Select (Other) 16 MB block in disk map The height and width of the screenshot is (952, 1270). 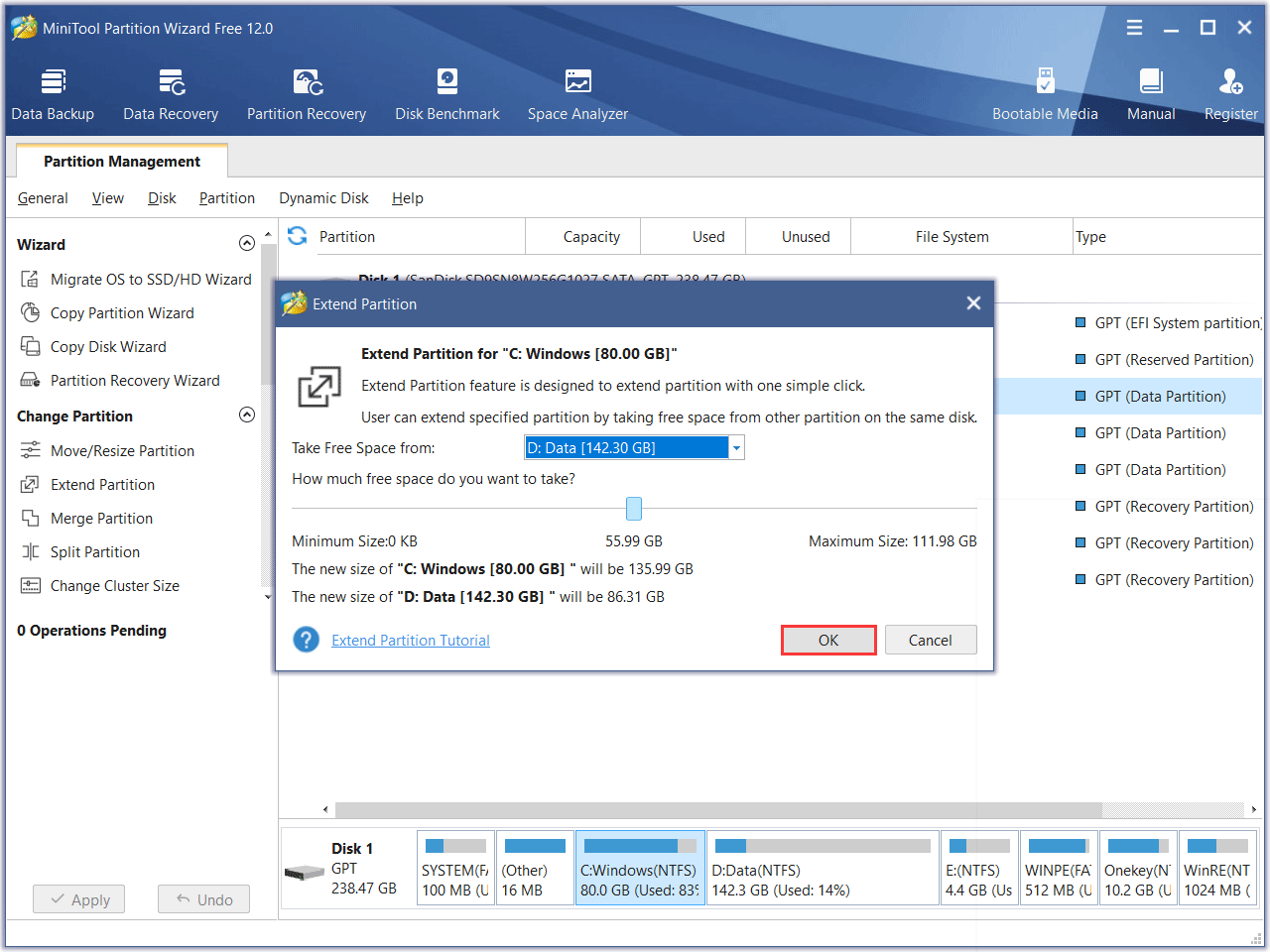535,869
